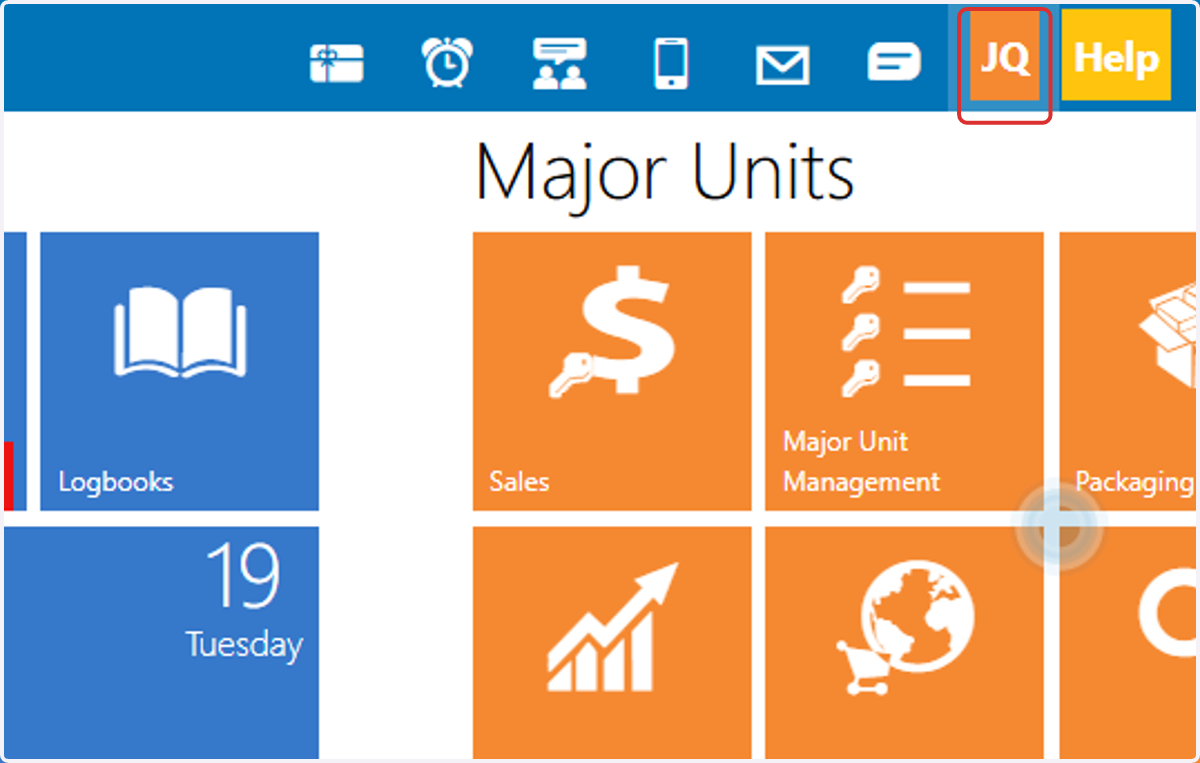Open the gift card icon in header
This screenshot has height=763, width=1200.
336,64
